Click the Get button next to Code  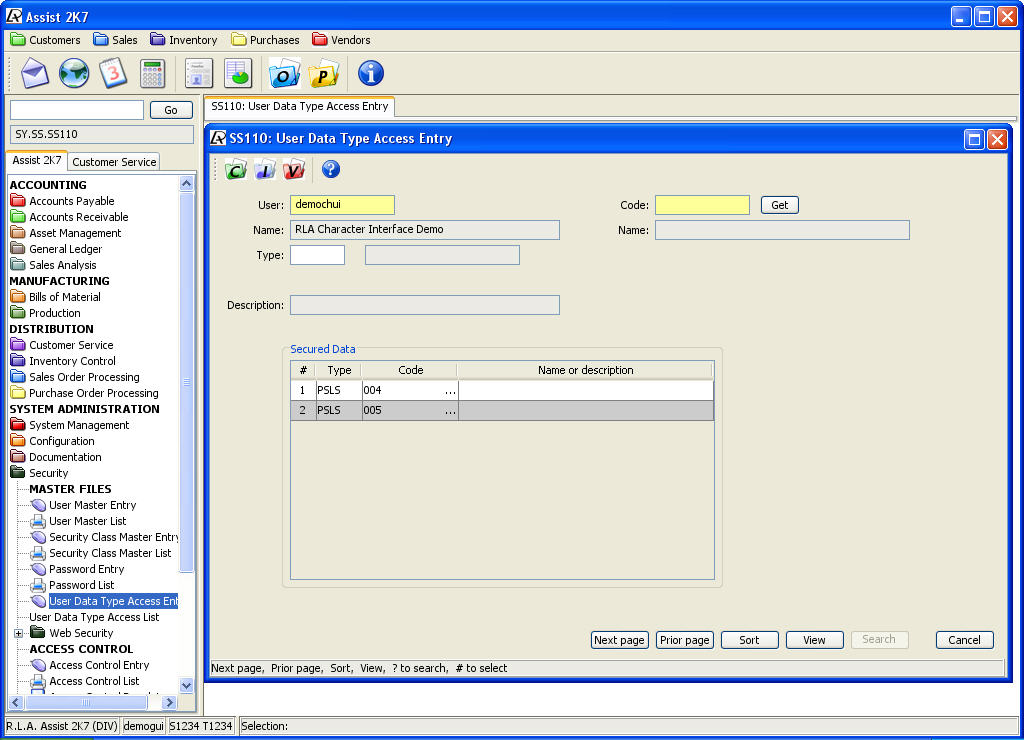click(780, 205)
